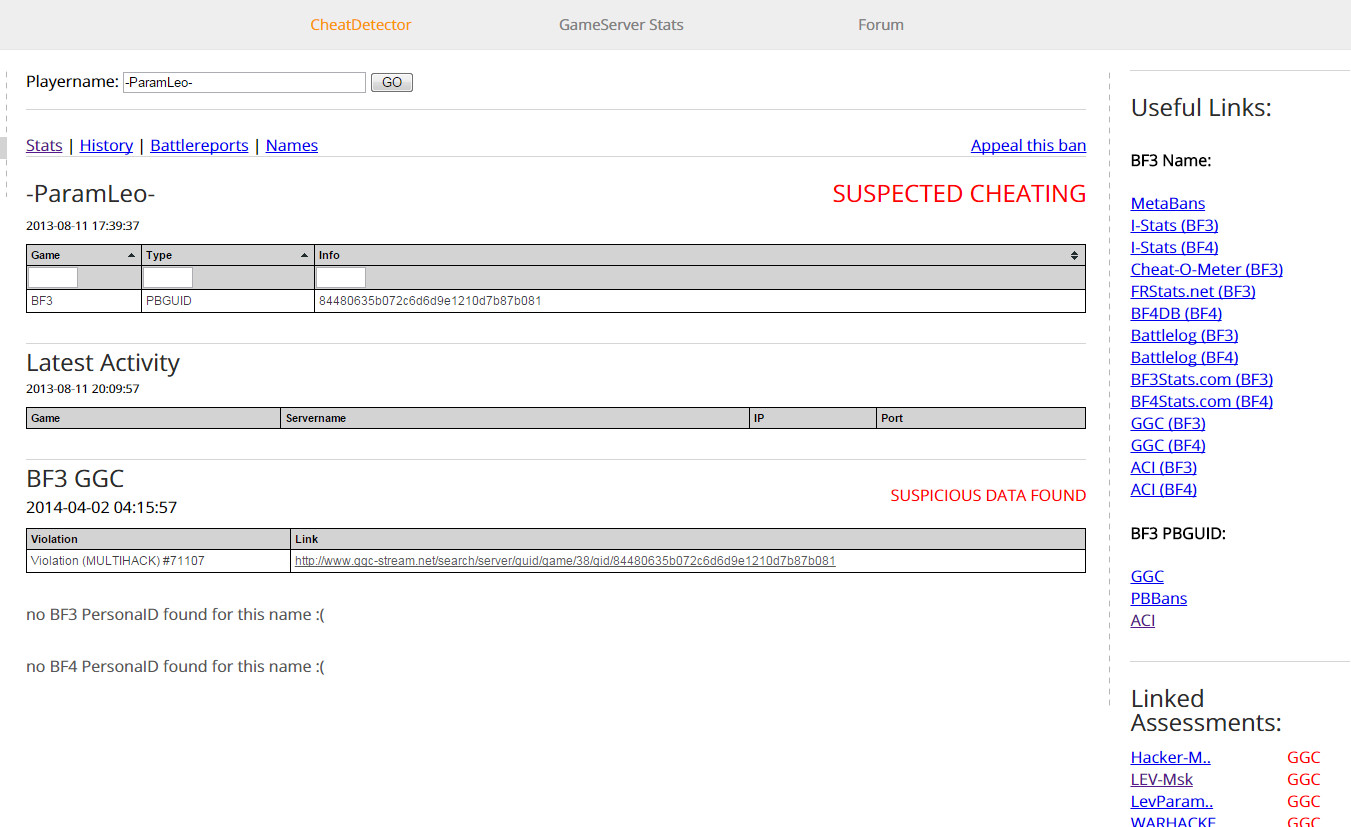Viewport: 1351px width, 827px height.
Task: Click Appeal this ban link
Action: (x=1028, y=145)
